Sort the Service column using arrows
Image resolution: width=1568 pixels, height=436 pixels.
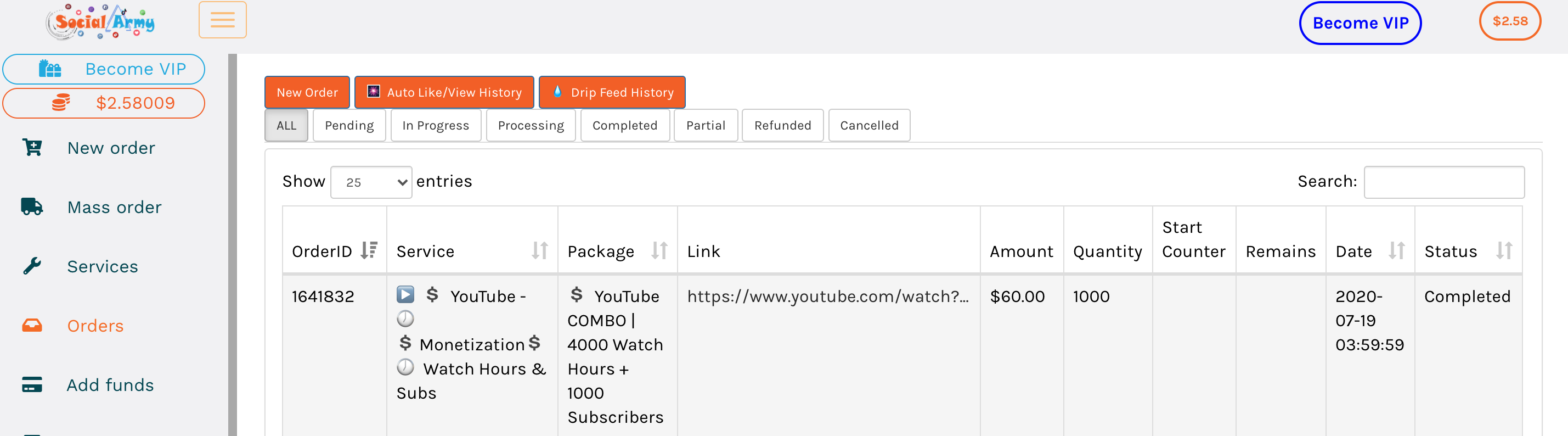pos(540,250)
